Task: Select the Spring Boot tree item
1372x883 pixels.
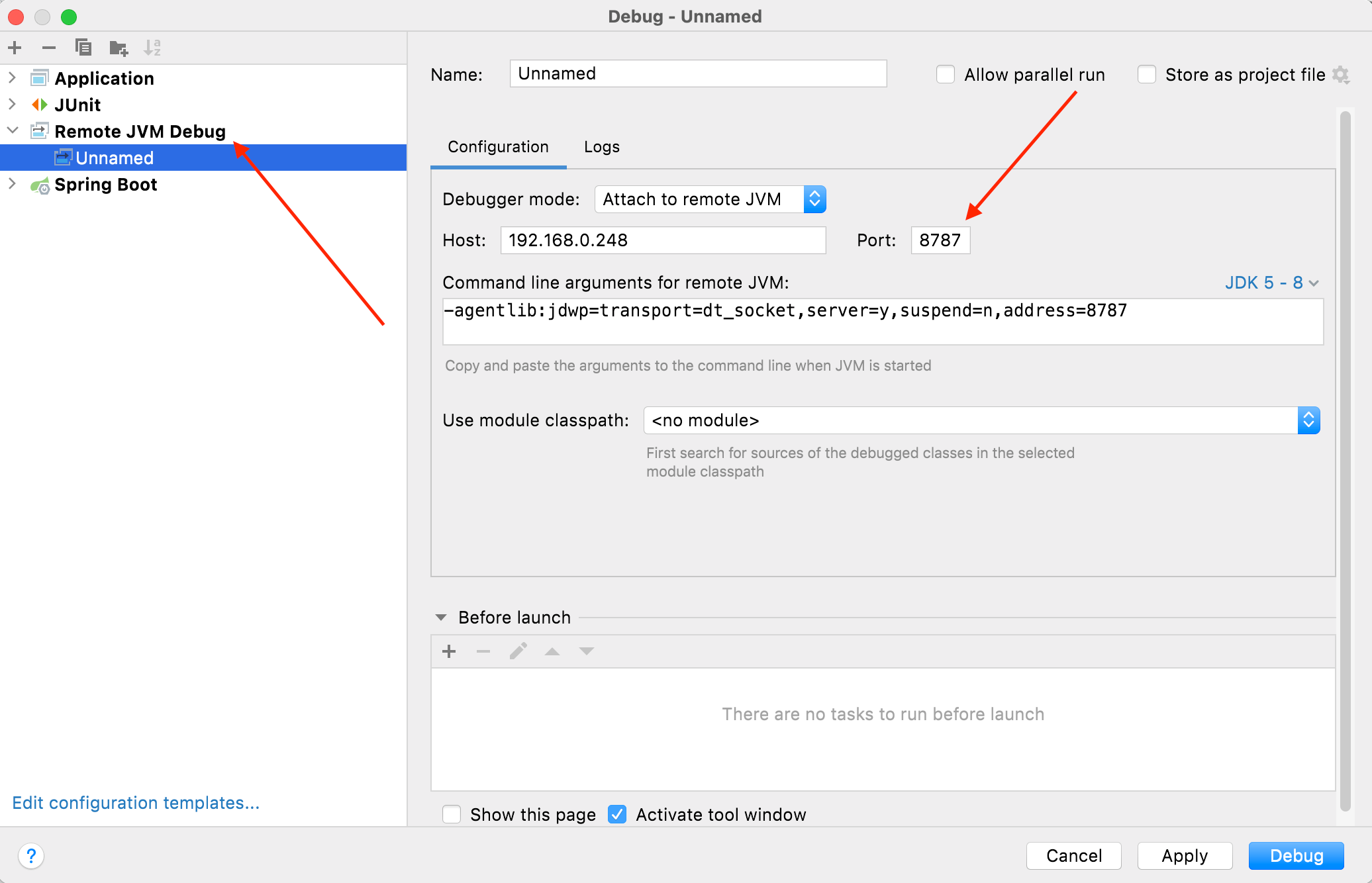Action: [203, 184]
